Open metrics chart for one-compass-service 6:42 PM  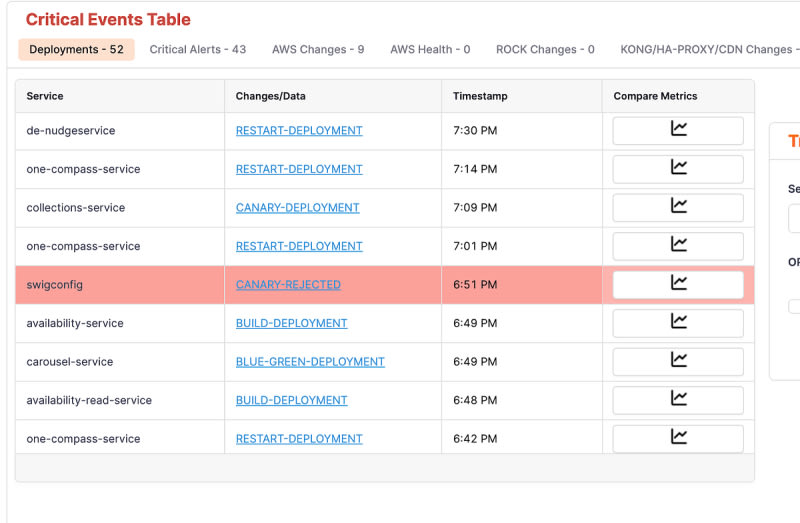click(678, 438)
